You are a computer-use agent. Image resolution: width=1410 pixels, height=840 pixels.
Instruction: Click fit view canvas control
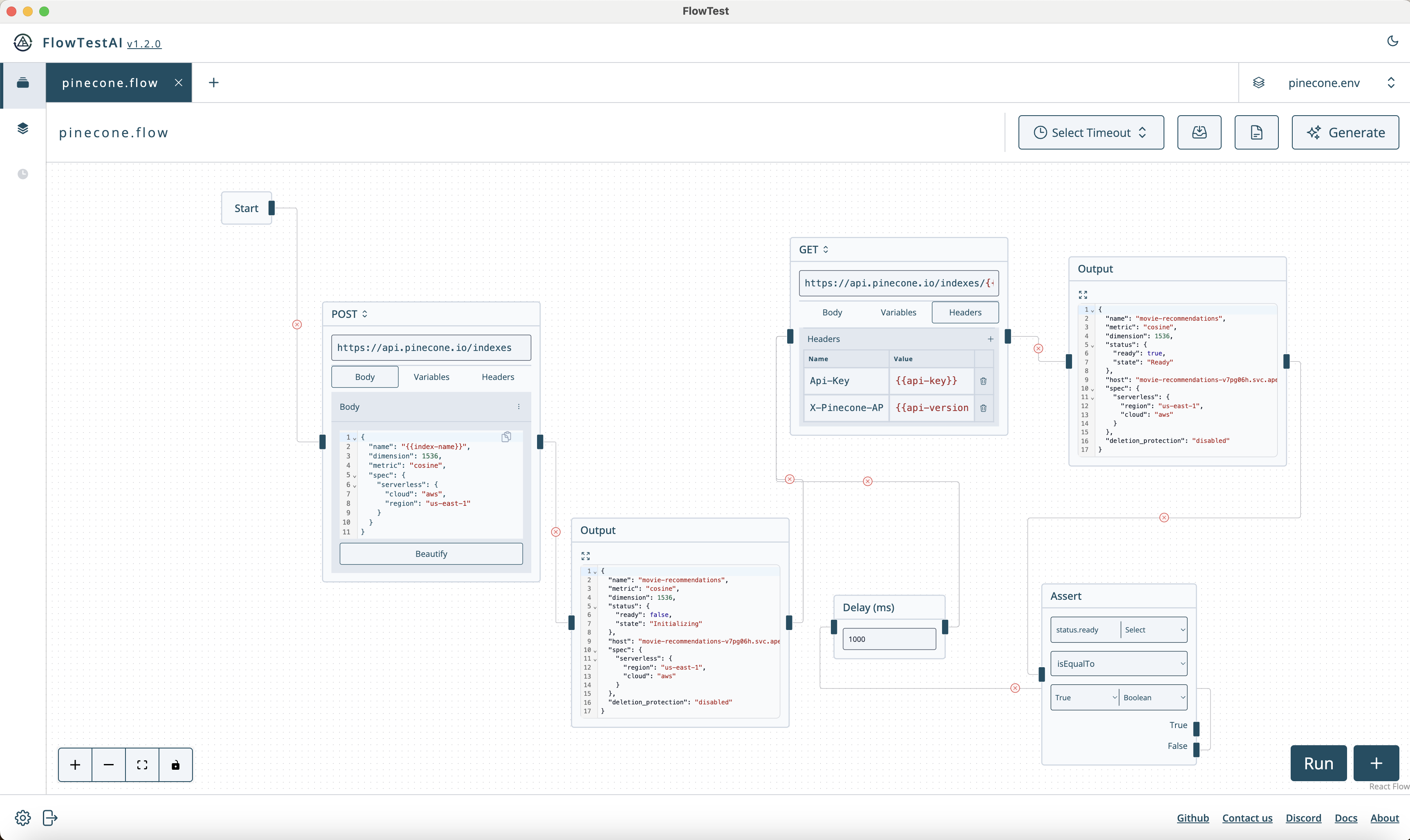pos(142,765)
